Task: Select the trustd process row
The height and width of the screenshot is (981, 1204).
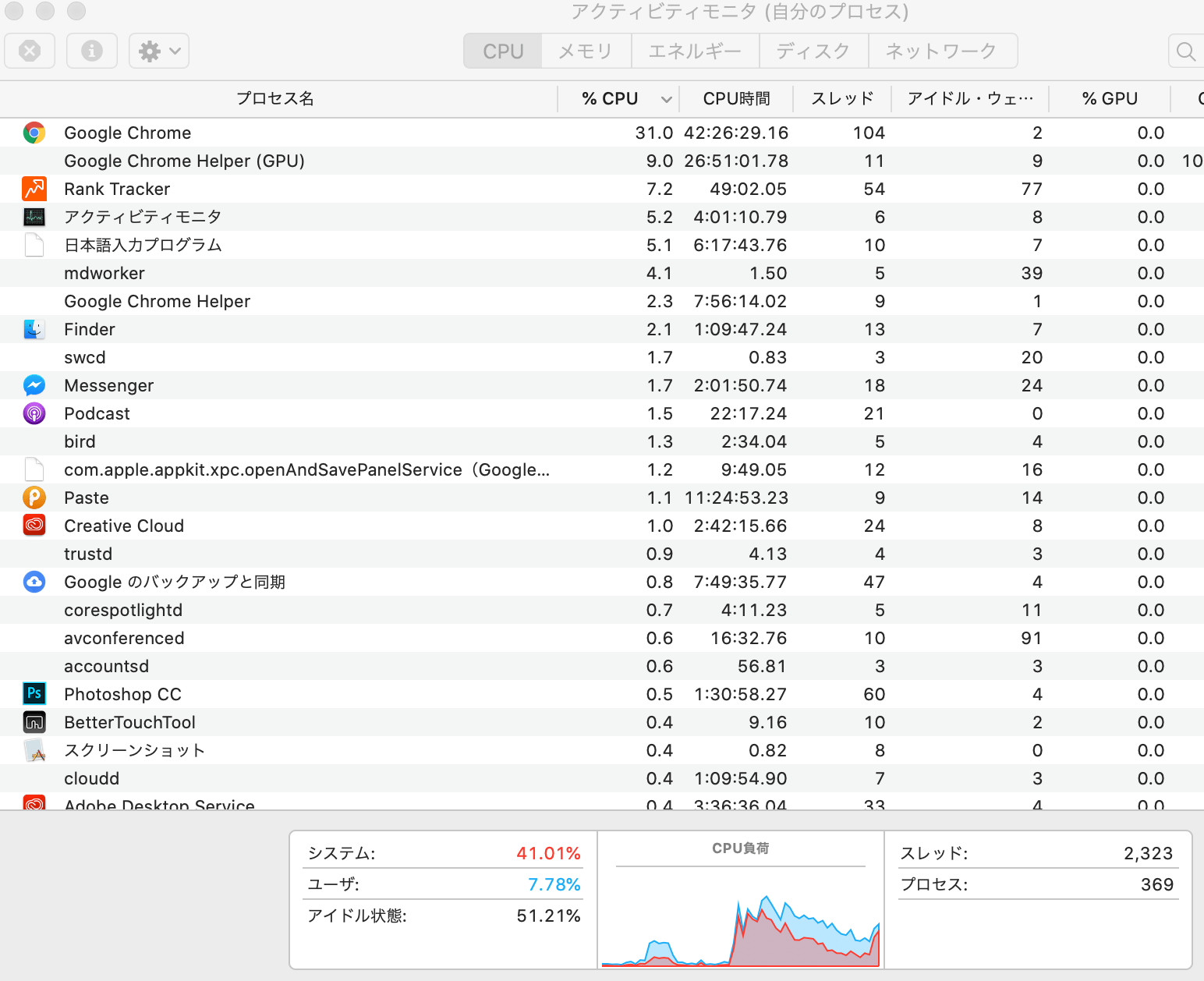Action: pos(602,554)
